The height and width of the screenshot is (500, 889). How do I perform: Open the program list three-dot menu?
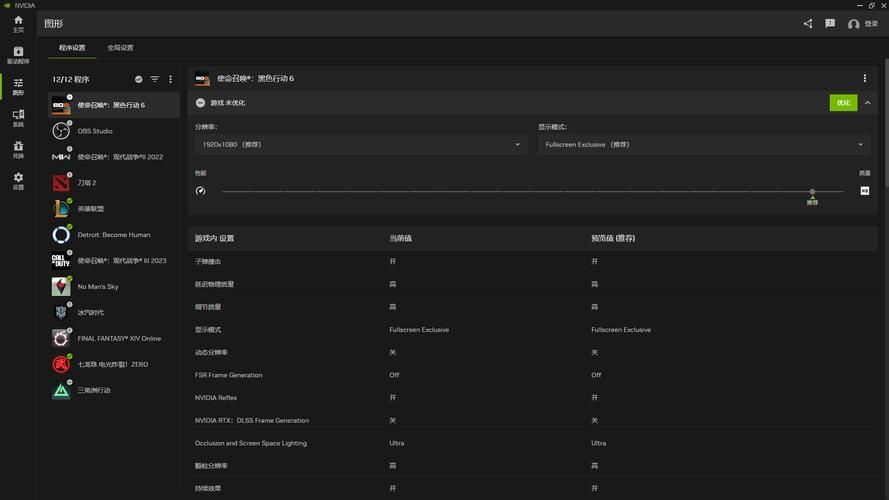tap(171, 79)
